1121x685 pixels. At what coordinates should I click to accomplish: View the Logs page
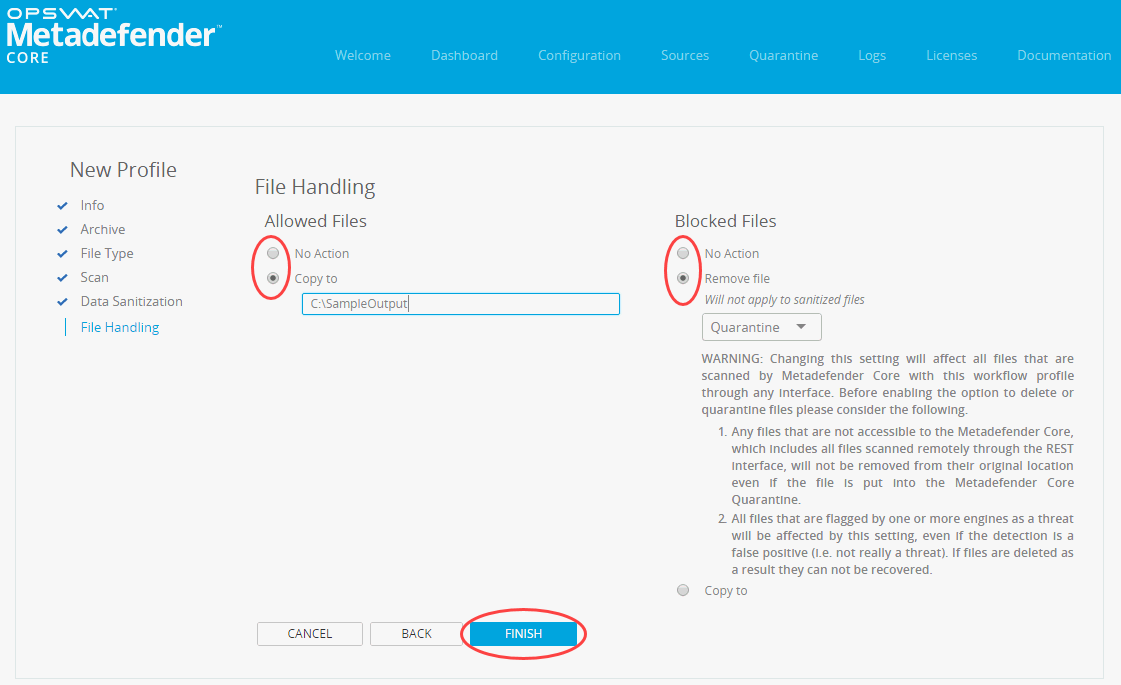point(872,55)
